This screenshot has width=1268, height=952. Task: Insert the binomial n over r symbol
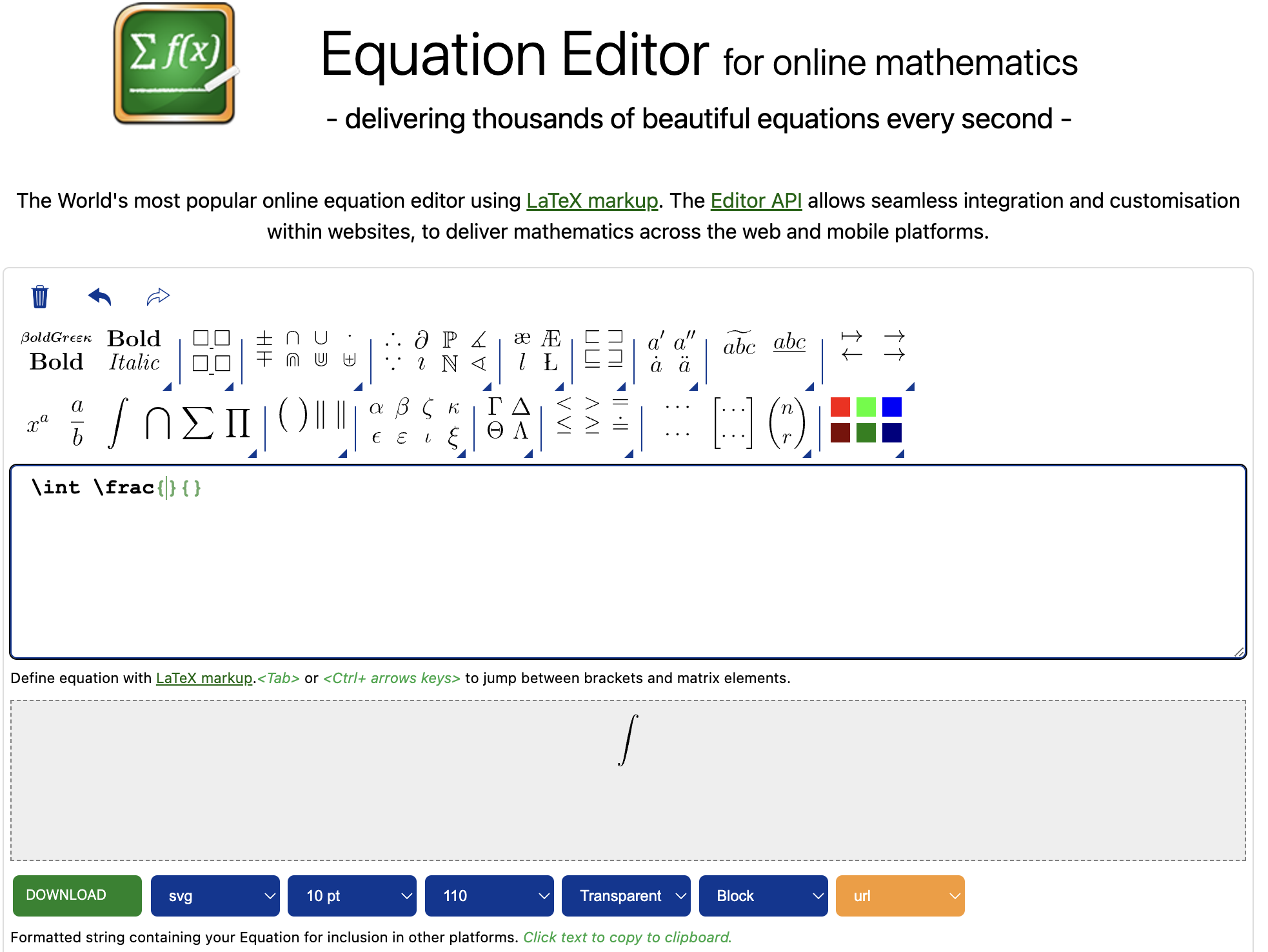787,423
